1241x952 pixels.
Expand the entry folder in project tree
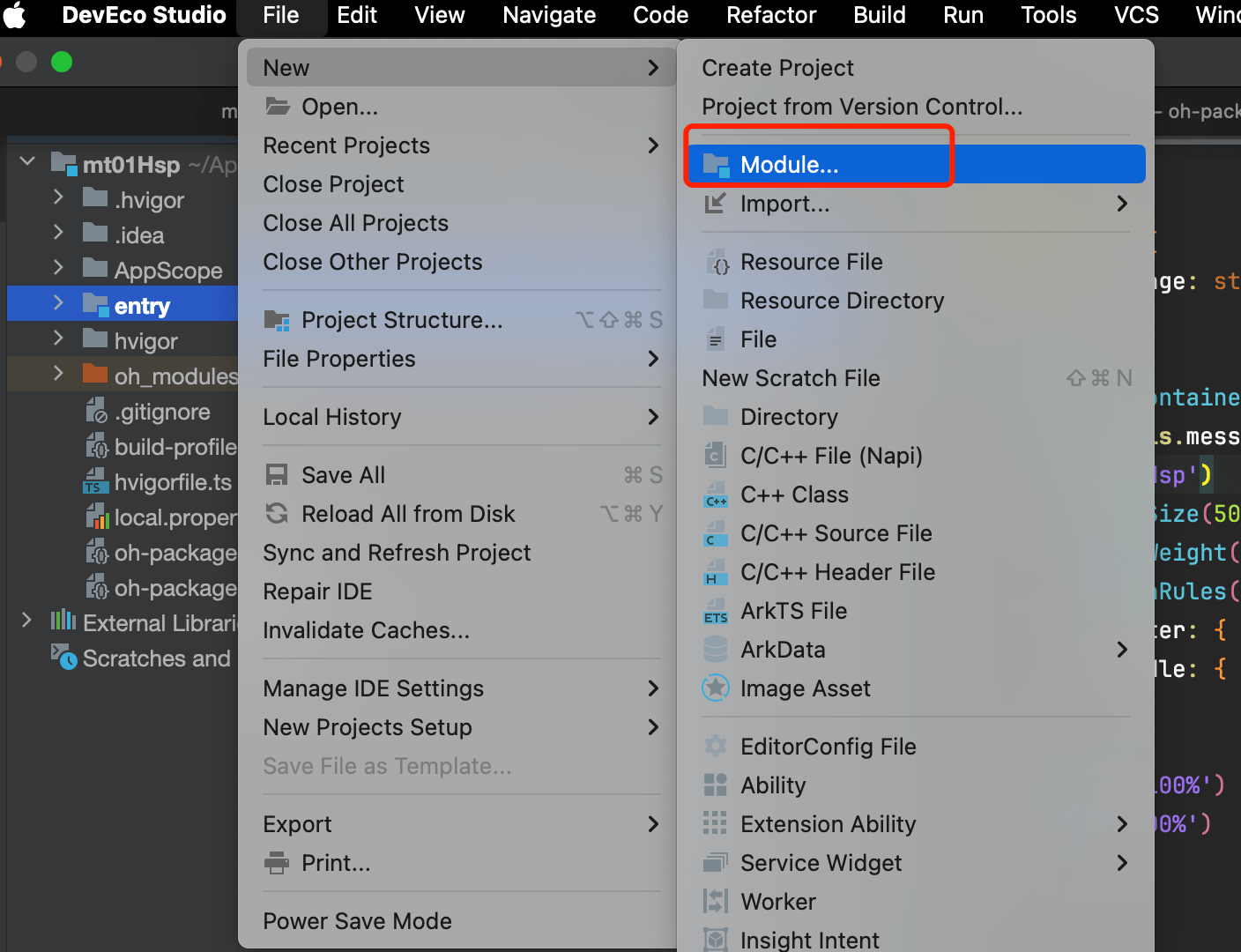coord(58,304)
